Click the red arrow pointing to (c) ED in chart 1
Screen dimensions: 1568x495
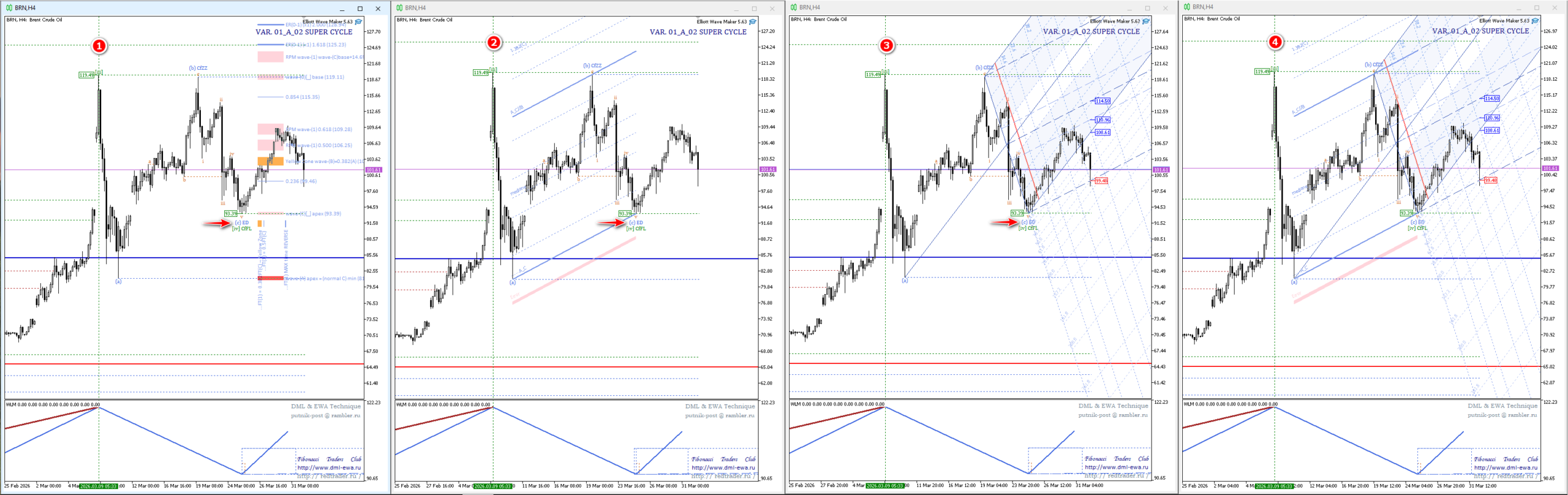216,224
